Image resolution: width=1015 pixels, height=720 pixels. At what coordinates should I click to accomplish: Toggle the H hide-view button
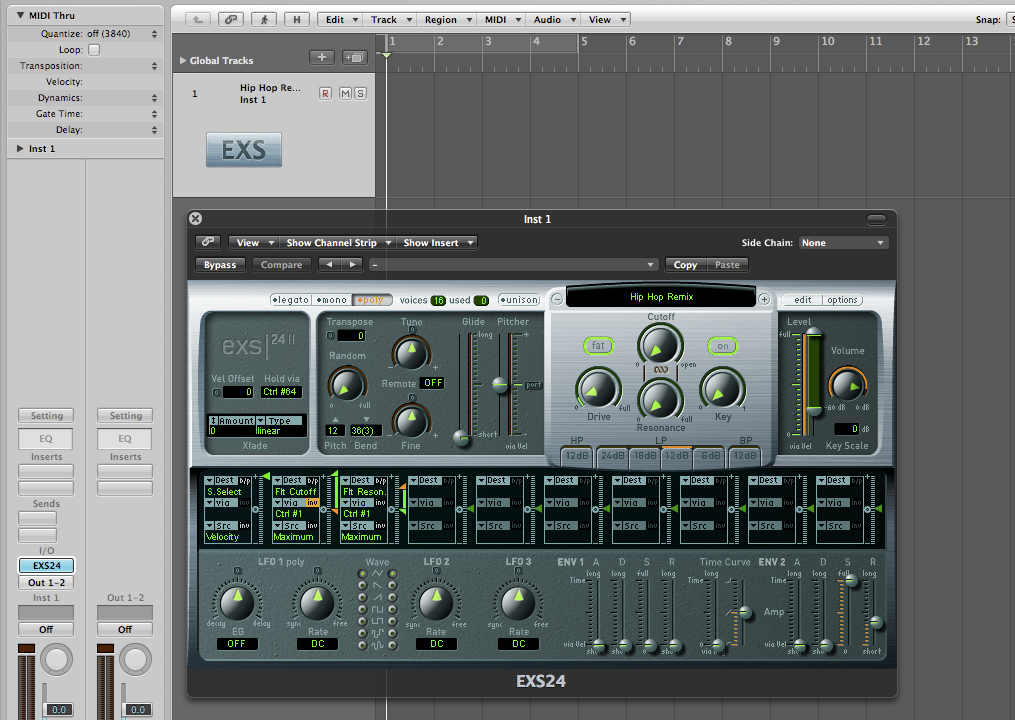pos(296,19)
